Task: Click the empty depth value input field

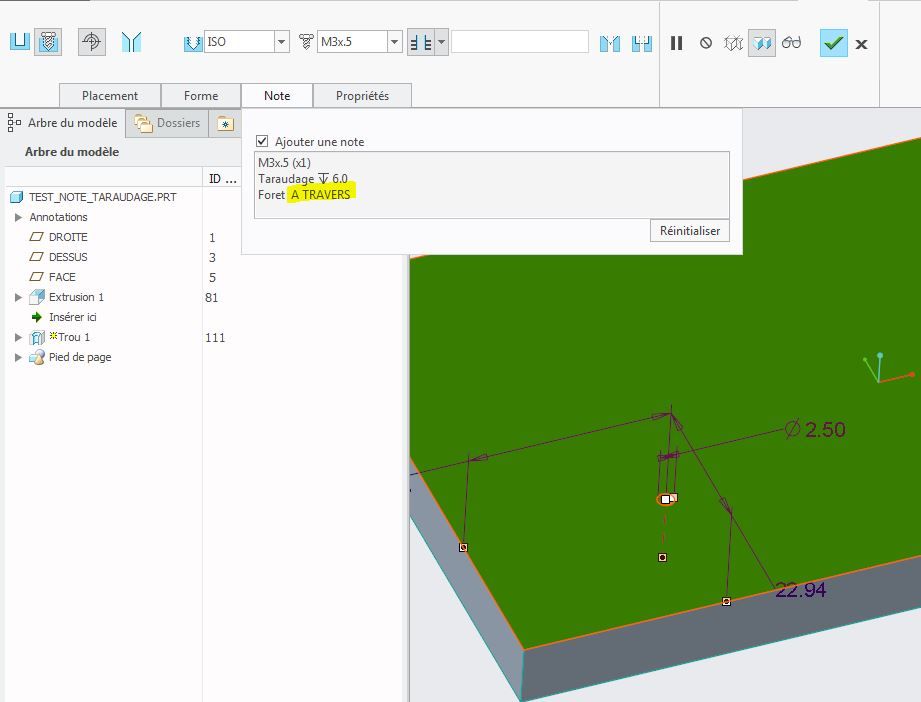Action: coord(519,42)
